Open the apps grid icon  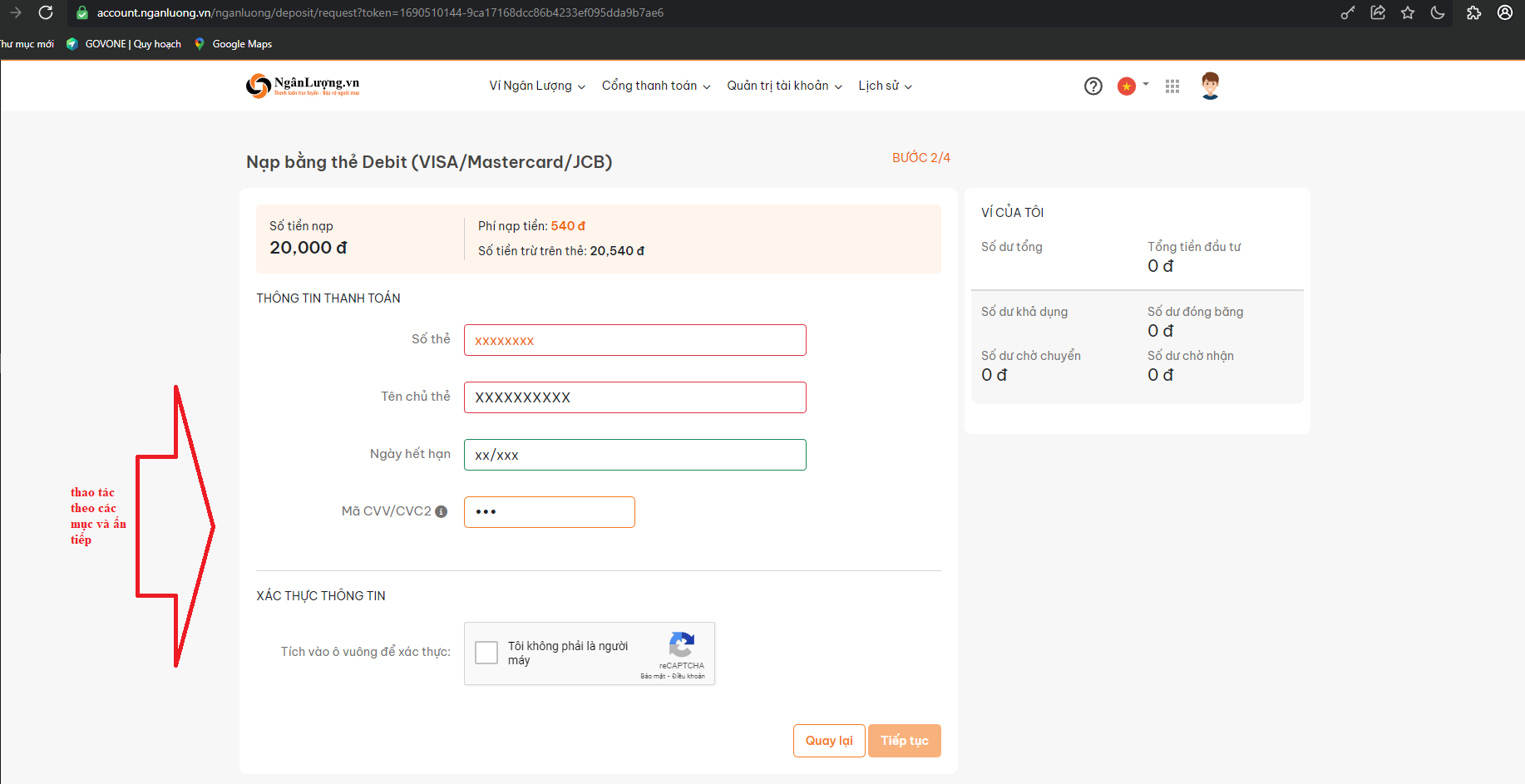click(x=1172, y=86)
